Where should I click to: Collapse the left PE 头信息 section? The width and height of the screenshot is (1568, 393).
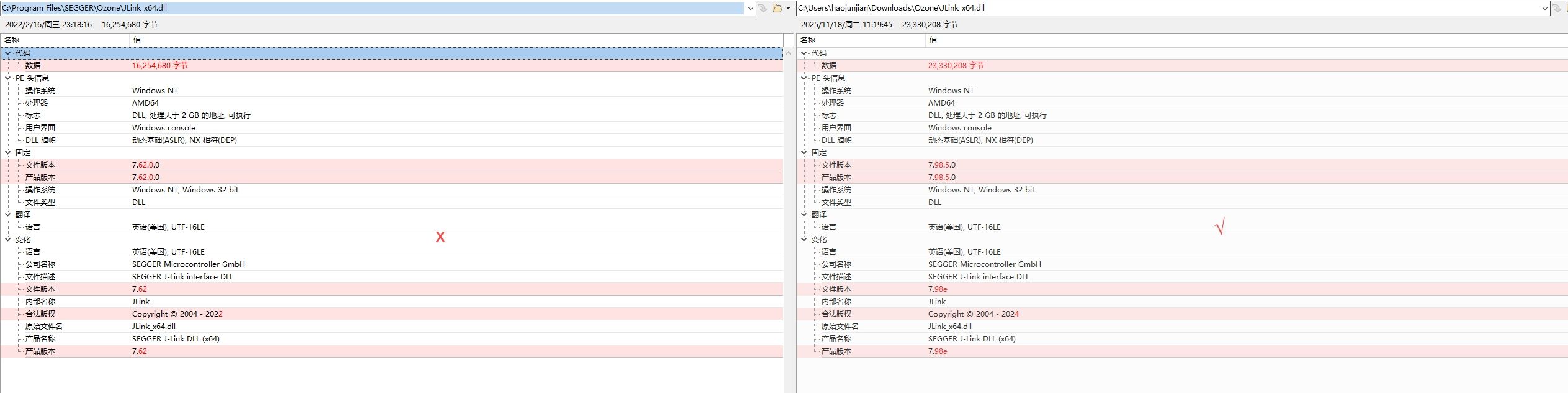(7, 78)
